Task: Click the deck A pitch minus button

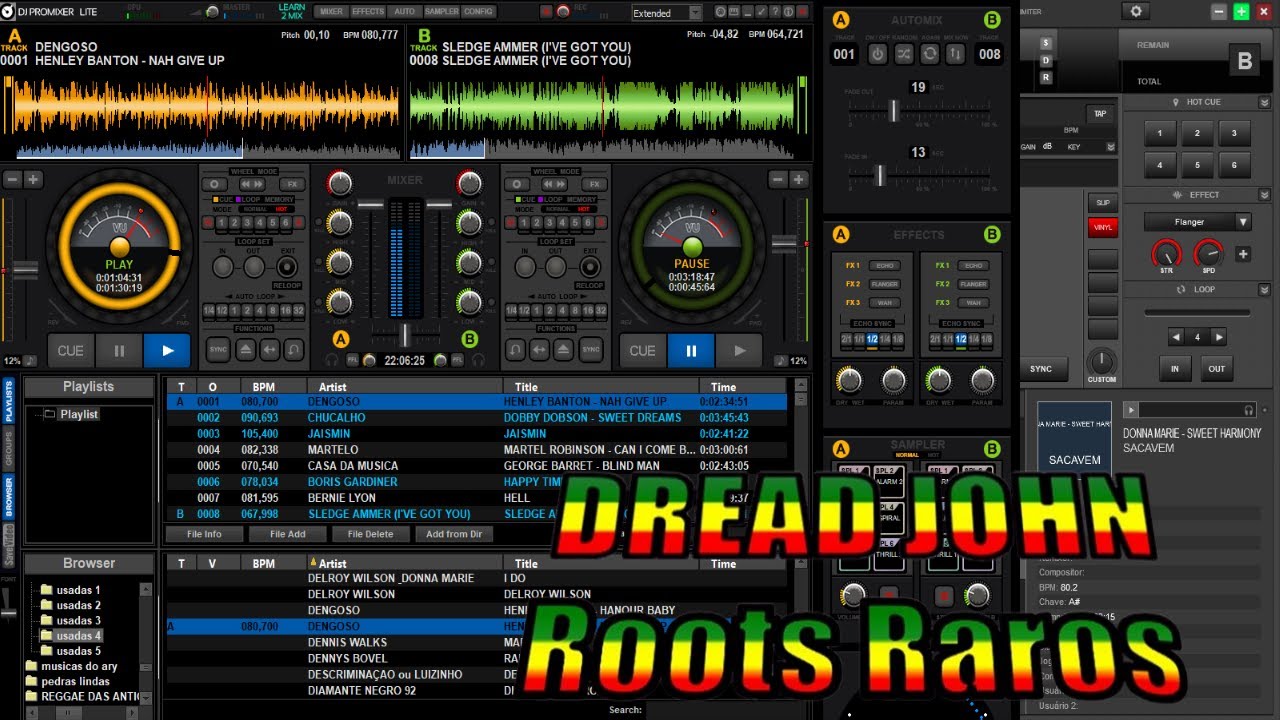Action: 12,180
